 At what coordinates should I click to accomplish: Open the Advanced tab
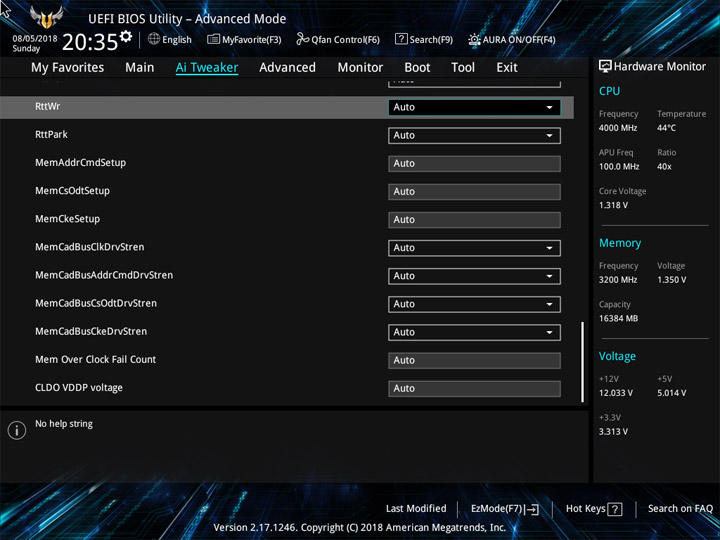point(287,68)
